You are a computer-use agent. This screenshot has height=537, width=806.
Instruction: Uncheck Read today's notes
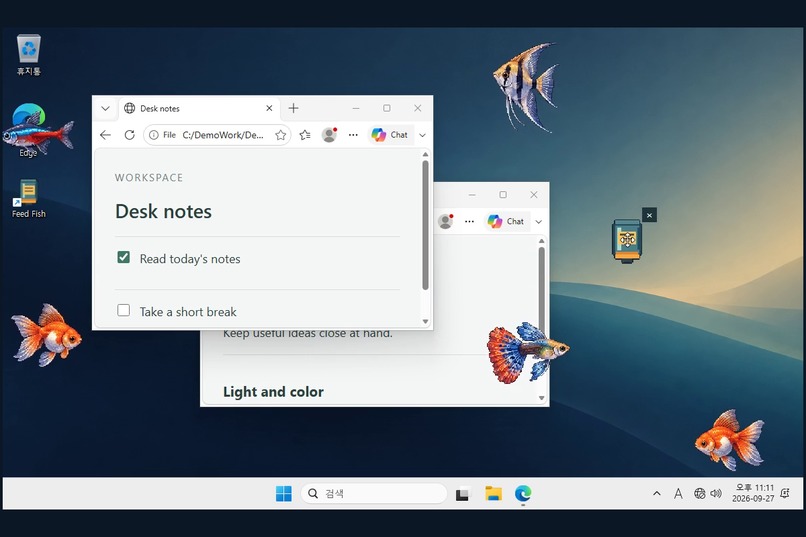(123, 257)
